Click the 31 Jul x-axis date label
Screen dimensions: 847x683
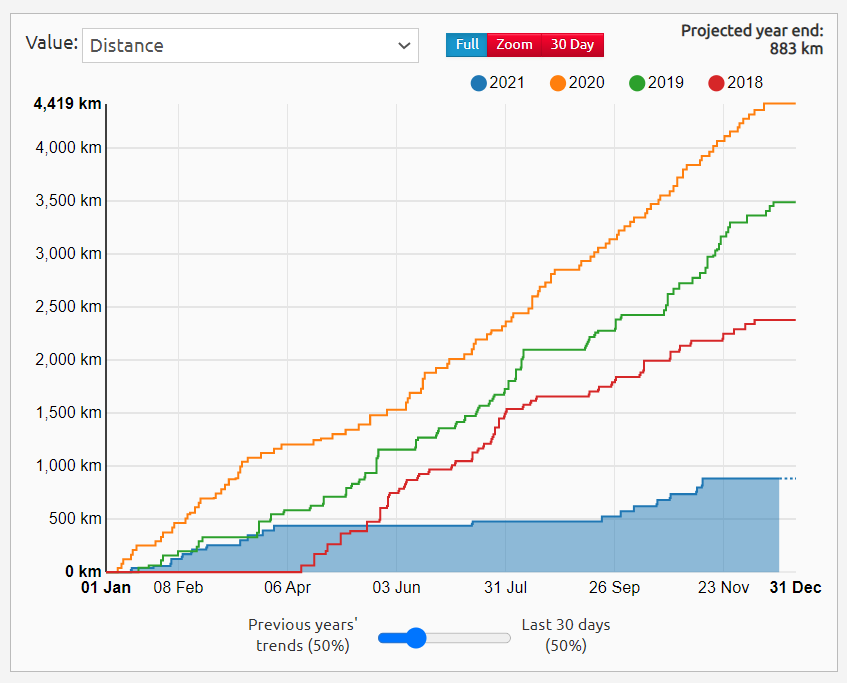(x=505, y=588)
